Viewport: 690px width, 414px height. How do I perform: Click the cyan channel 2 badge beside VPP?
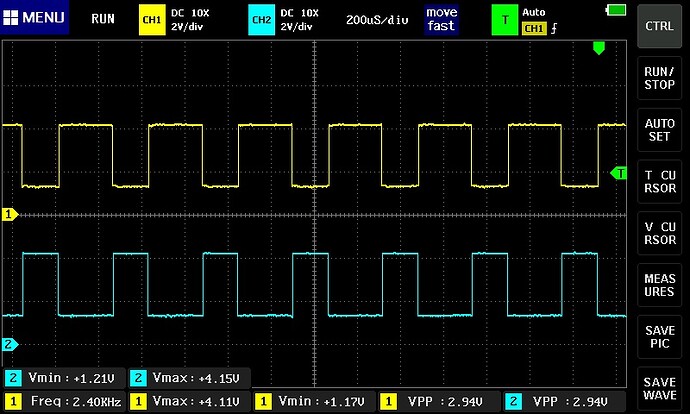pyautogui.click(x=513, y=401)
